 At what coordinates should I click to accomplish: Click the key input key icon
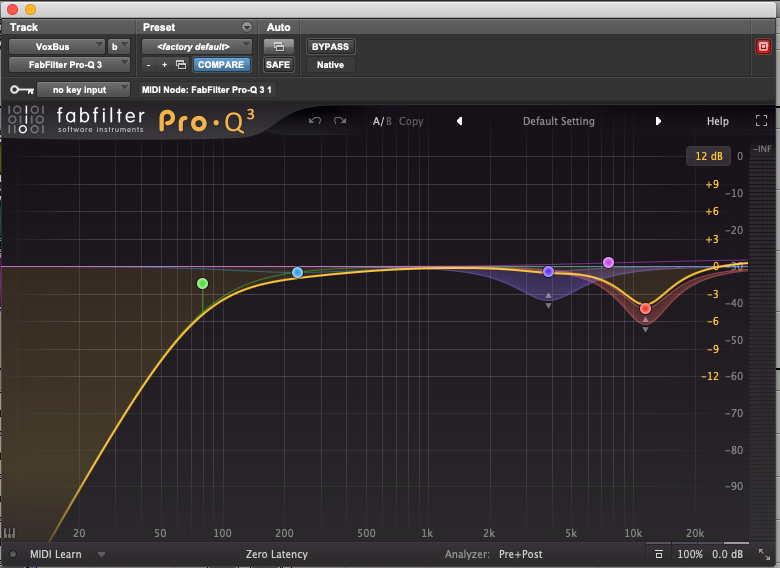click(x=22, y=90)
